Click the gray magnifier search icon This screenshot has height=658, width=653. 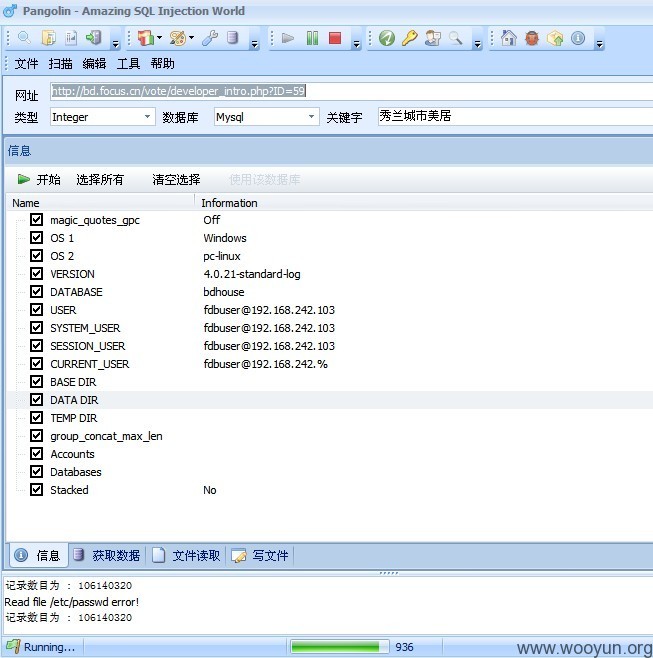click(x=456, y=38)
